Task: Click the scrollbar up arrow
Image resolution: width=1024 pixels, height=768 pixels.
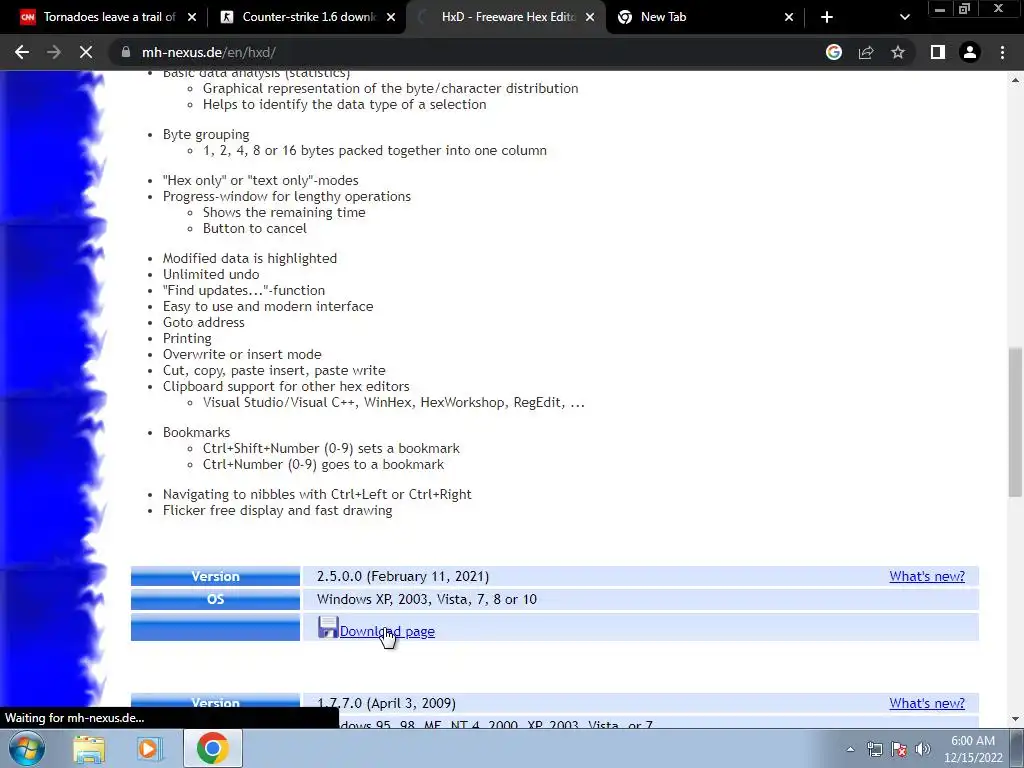Action: pos(1015,80)
